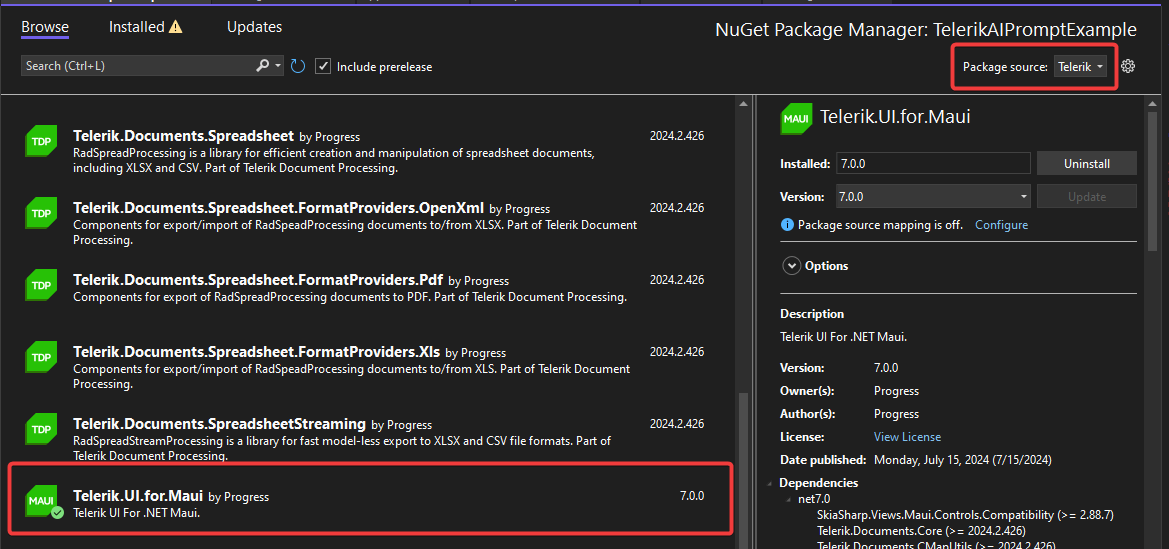Toggle Include prerelease checkbox

click(x=323, y=66)
